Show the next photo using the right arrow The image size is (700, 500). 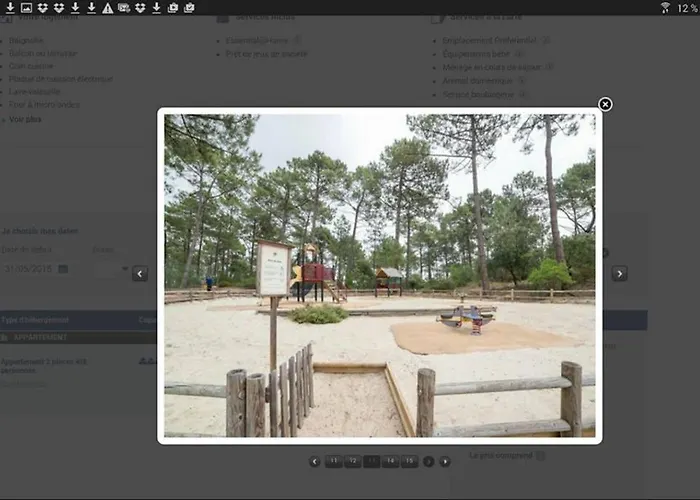(x=619, y=274)
